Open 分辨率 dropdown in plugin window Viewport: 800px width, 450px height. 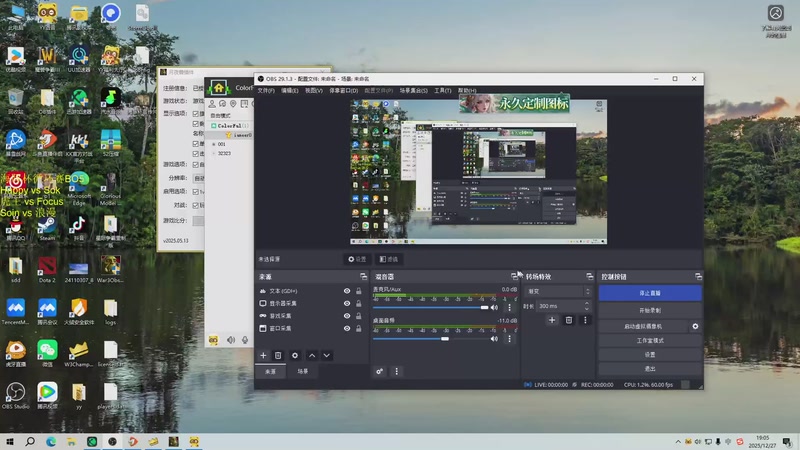[198, 178]
